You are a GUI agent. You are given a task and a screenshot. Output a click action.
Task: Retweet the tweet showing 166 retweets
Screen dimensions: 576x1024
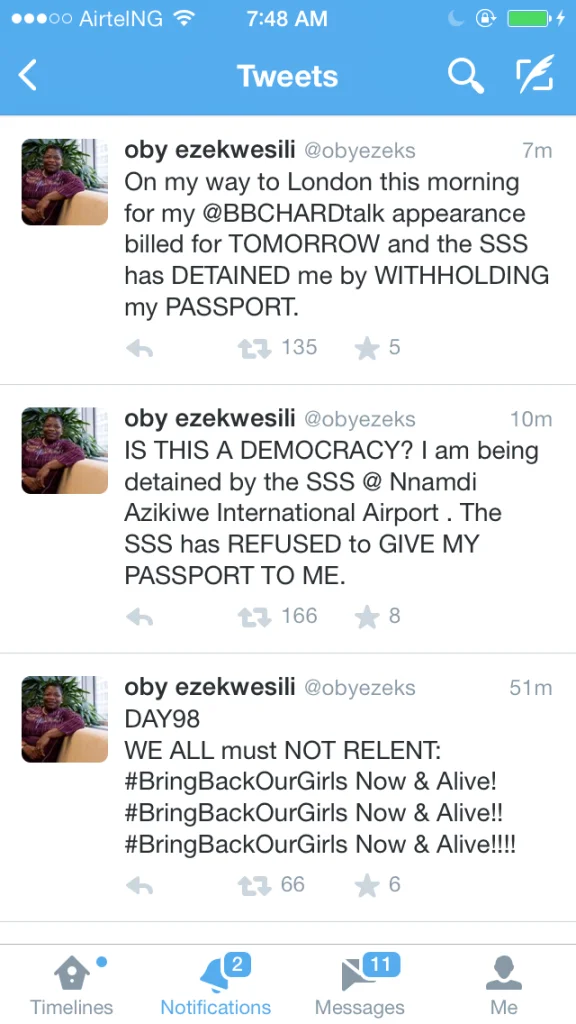coord(254,617)
